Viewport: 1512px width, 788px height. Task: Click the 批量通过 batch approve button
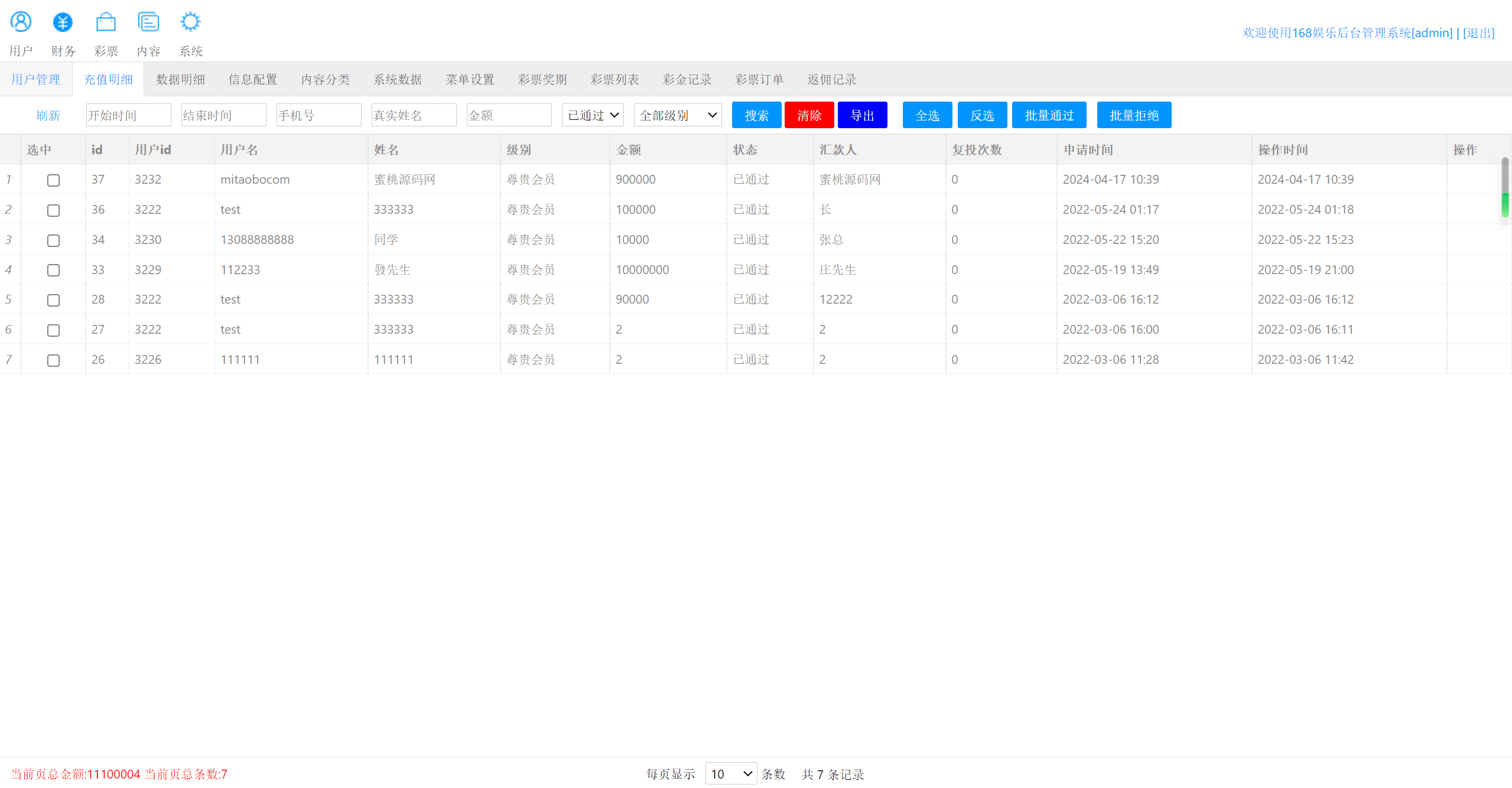[x=1049, y=115]
